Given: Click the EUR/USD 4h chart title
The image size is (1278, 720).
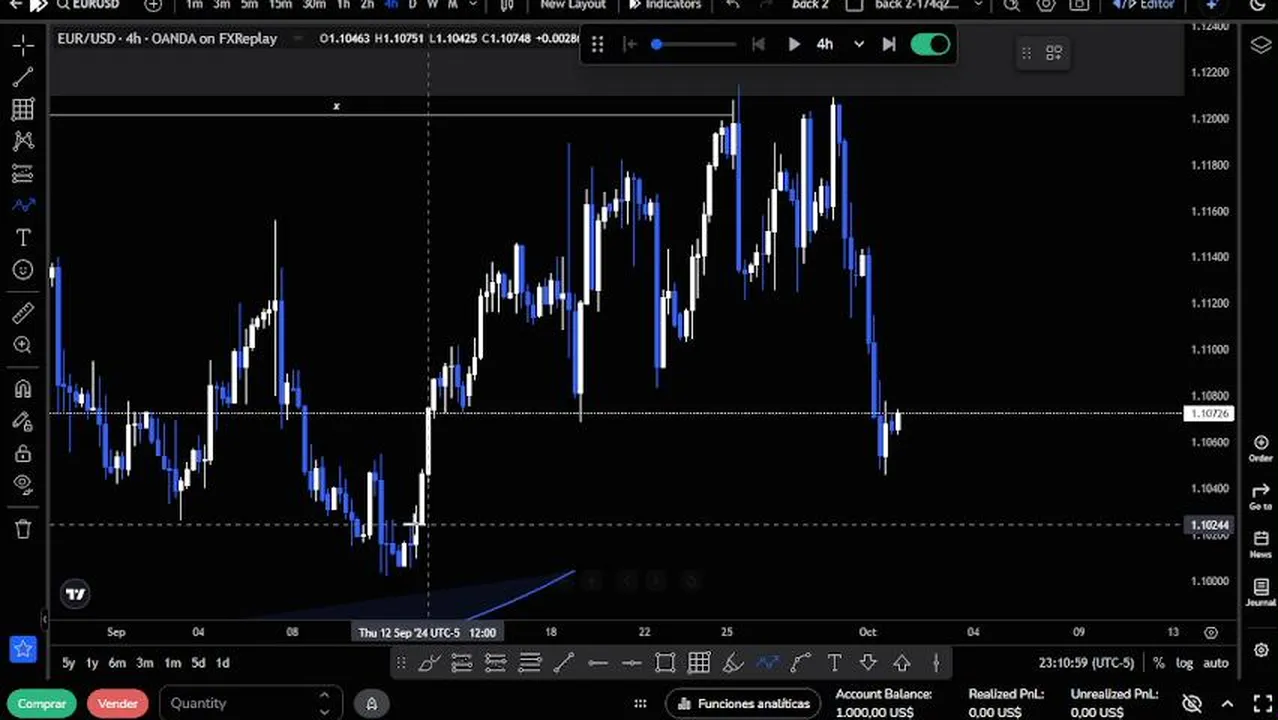Looking at the screenshot, I should pyautogui.click(x=167, y=39).
